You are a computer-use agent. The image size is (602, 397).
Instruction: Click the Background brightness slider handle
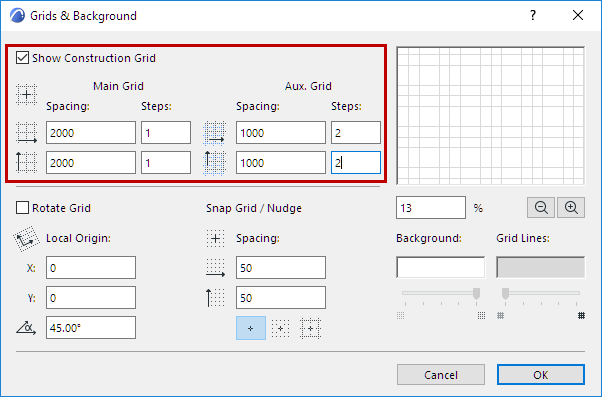(476, 293)
